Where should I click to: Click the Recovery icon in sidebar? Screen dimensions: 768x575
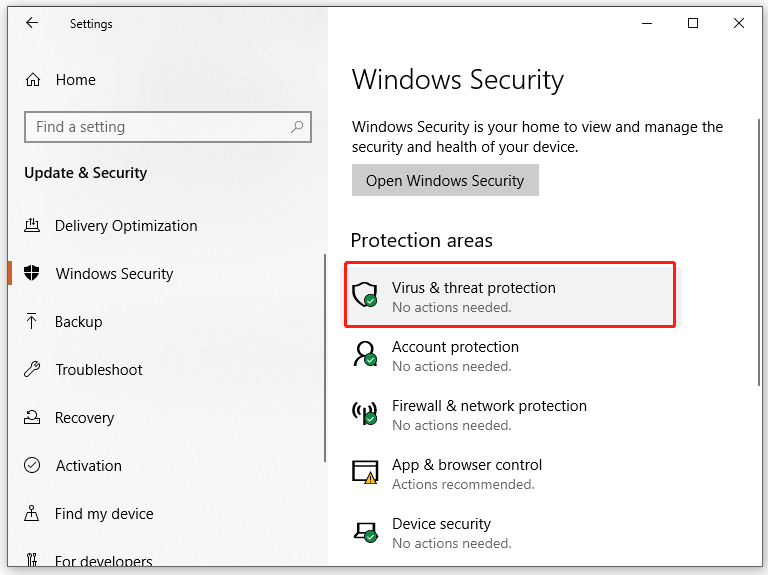pos(32,418)
